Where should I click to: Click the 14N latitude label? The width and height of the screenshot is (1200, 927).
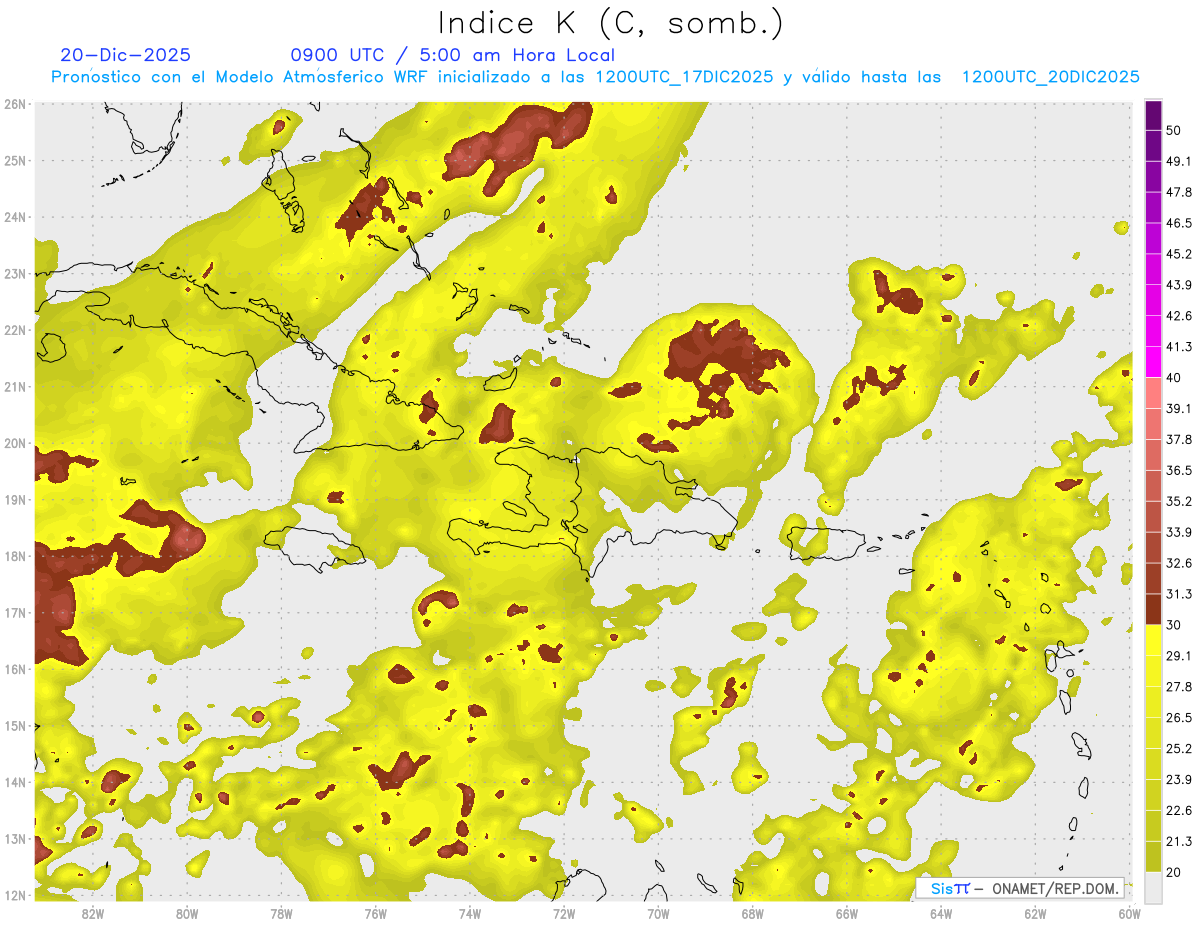point(15,782)
